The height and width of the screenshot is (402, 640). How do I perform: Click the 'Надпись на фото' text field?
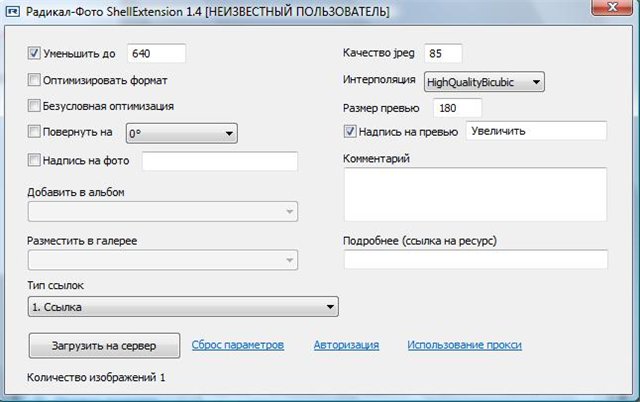pyautogui.click(x=220, y=161)
